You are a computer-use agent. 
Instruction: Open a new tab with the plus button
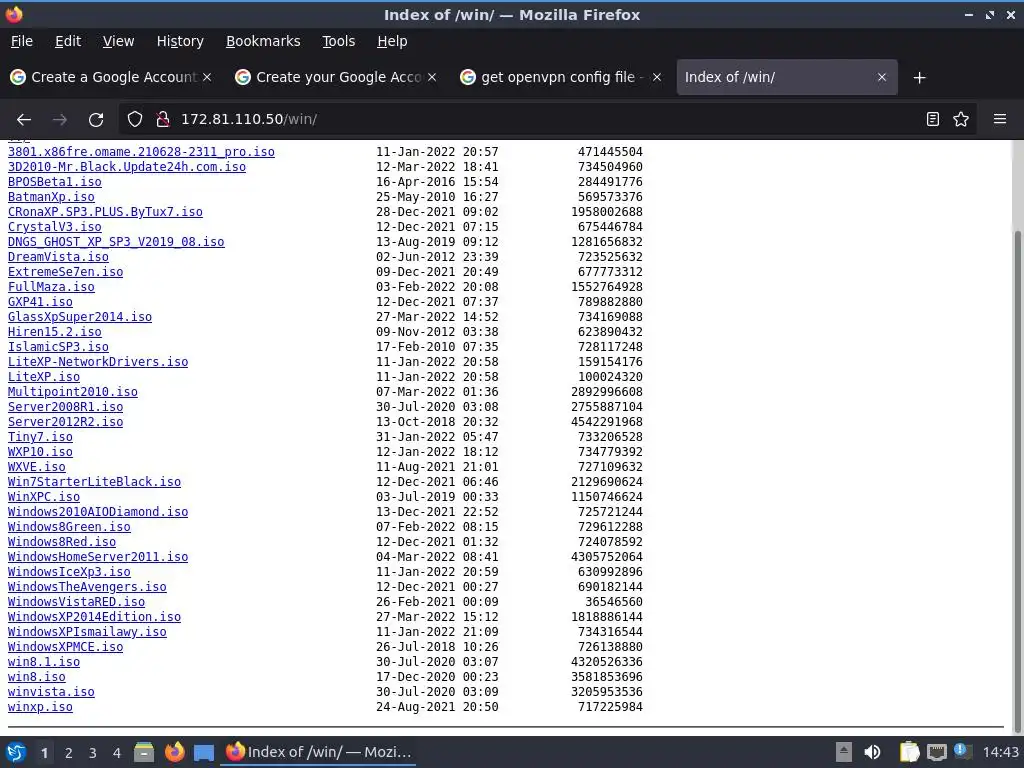(x=920, y=78)
